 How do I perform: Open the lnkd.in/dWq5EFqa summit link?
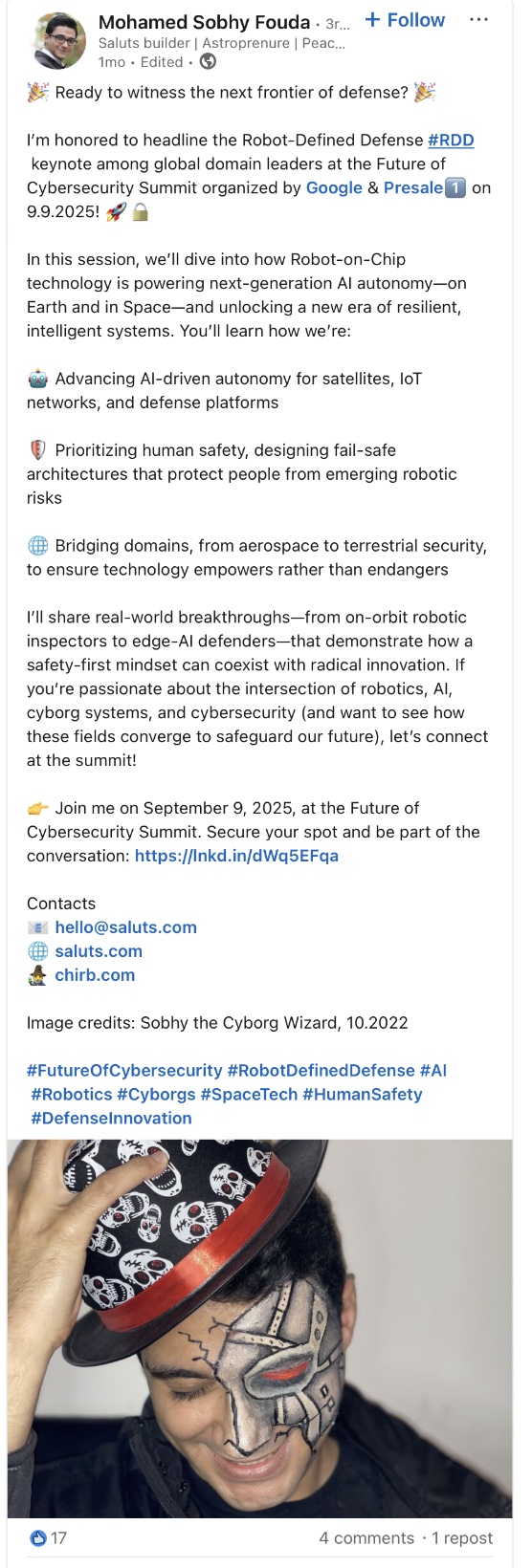click(236, 856)
